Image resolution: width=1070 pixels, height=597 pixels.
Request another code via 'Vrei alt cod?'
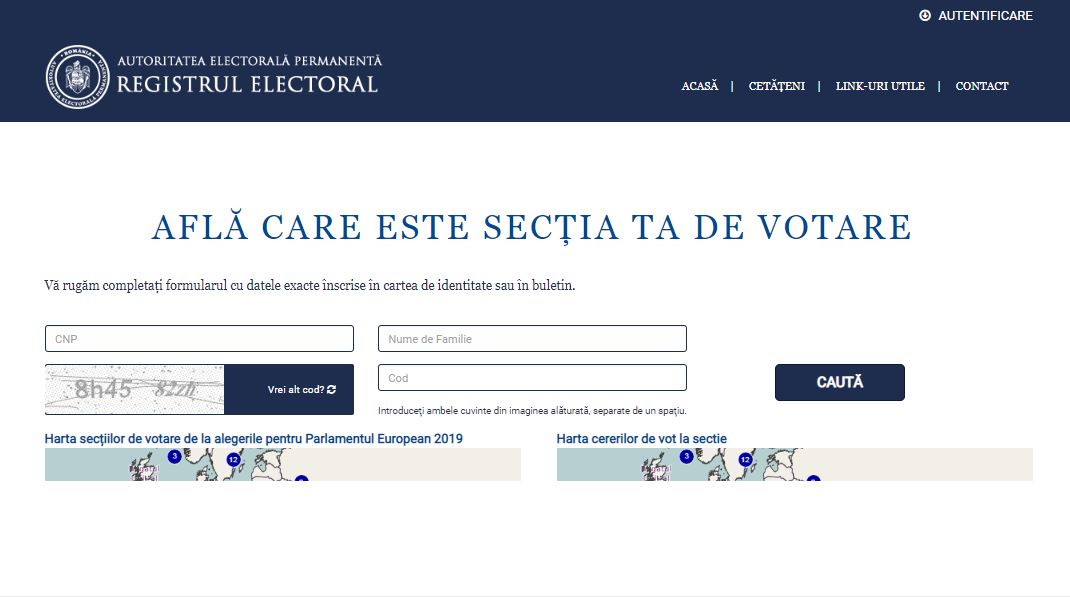[x=296, y=390]
